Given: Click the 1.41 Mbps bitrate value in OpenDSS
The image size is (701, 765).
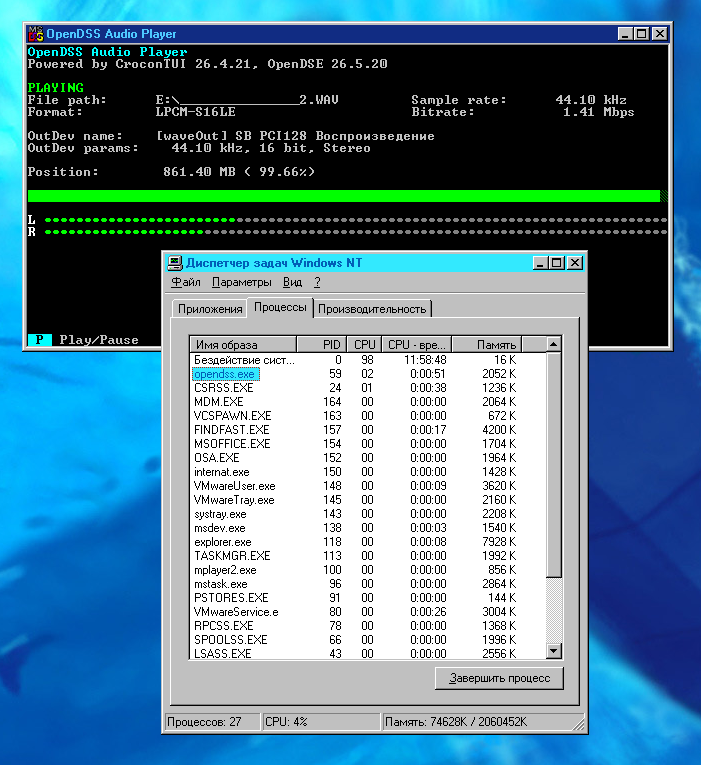Looking at the screenshot, I should pyautogui.click(x=599, y=112).
